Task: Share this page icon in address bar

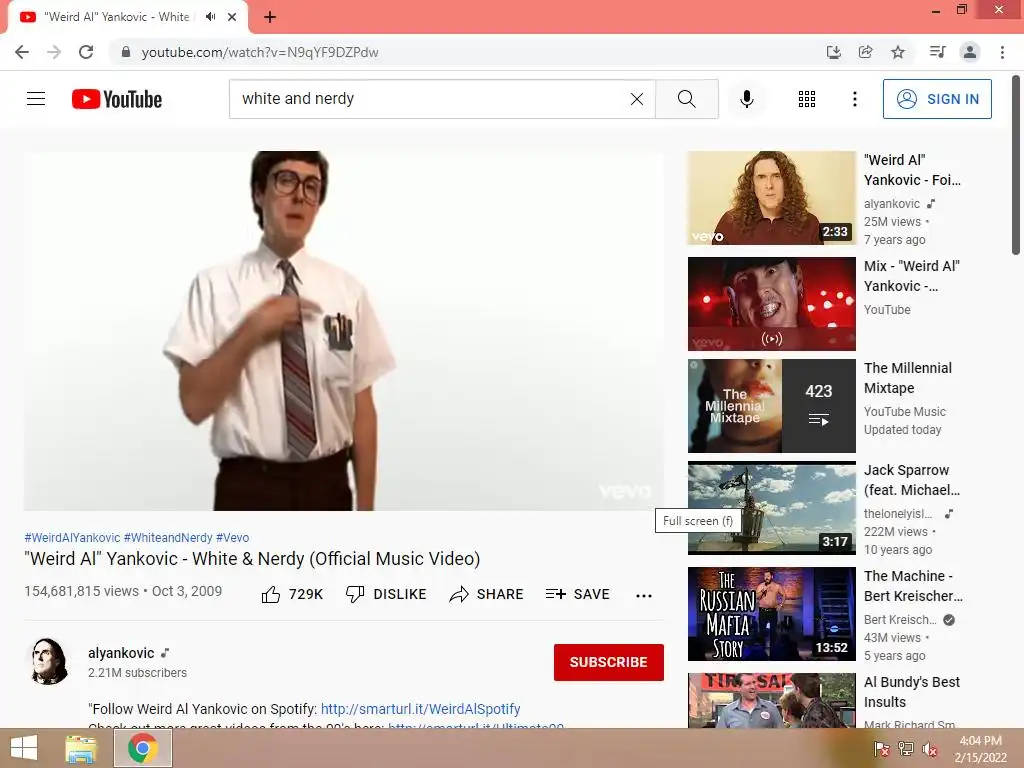Action: 865,52
